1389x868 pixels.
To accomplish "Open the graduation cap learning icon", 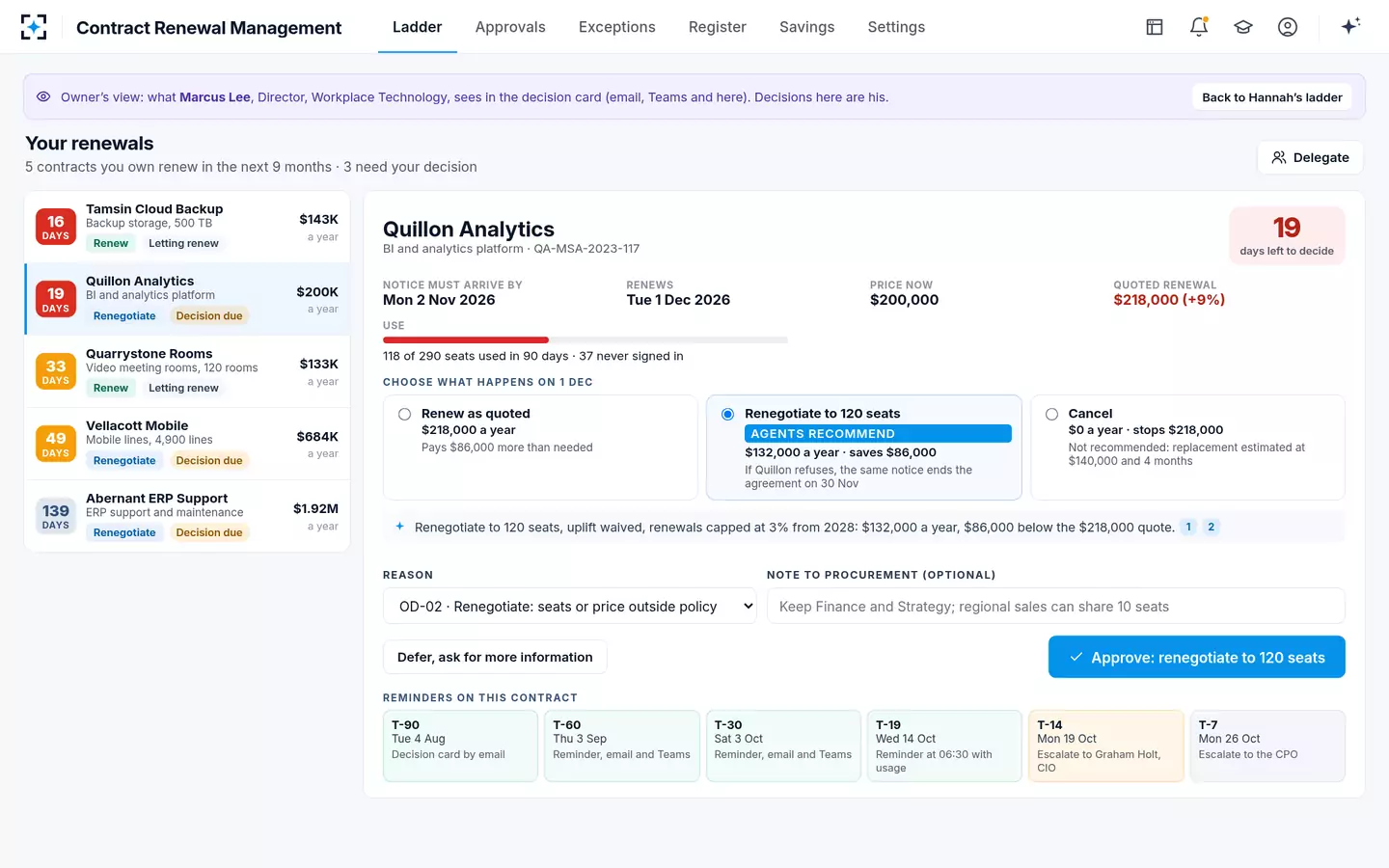I will click(x=1243, y=27).
